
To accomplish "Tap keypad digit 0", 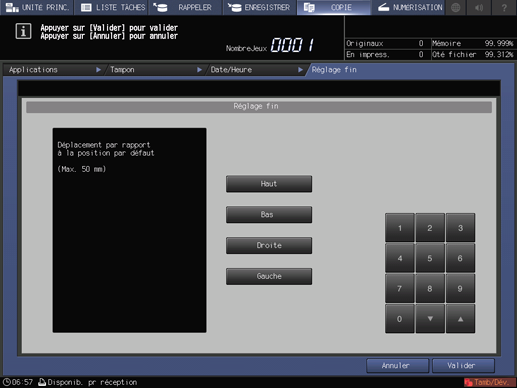I will 400,319.
